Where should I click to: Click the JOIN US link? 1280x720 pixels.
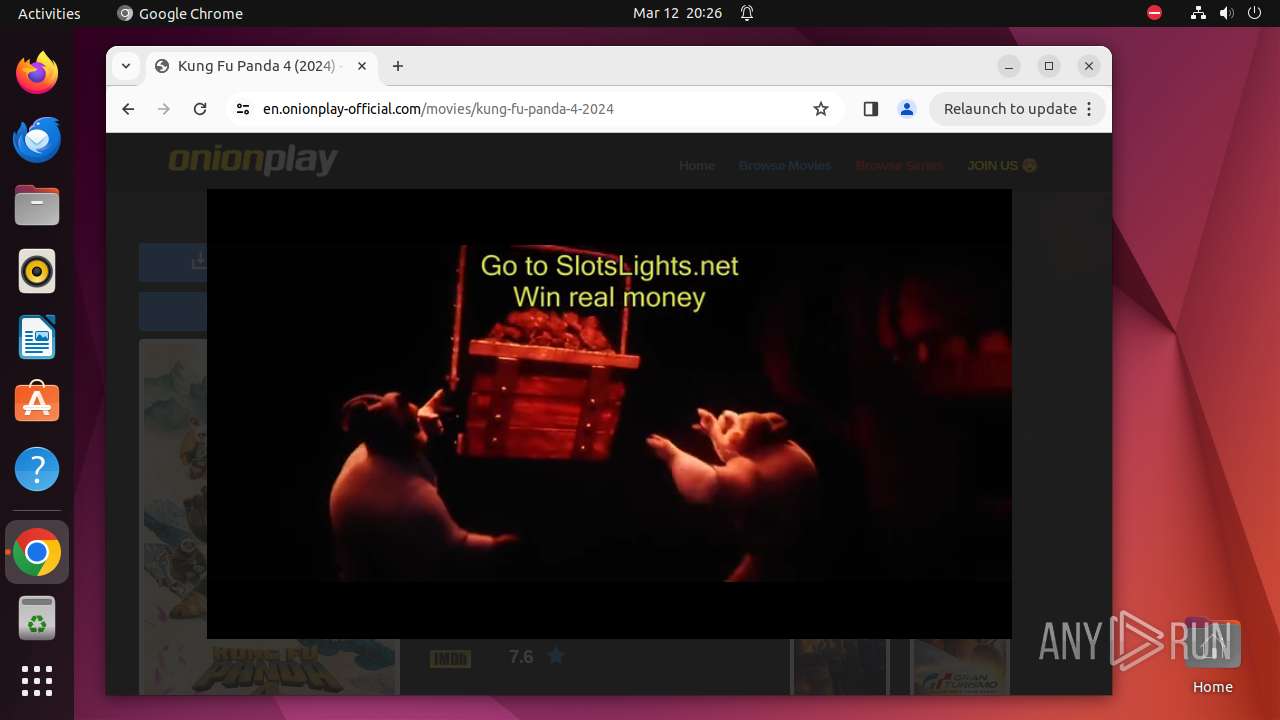point(1002,166)
